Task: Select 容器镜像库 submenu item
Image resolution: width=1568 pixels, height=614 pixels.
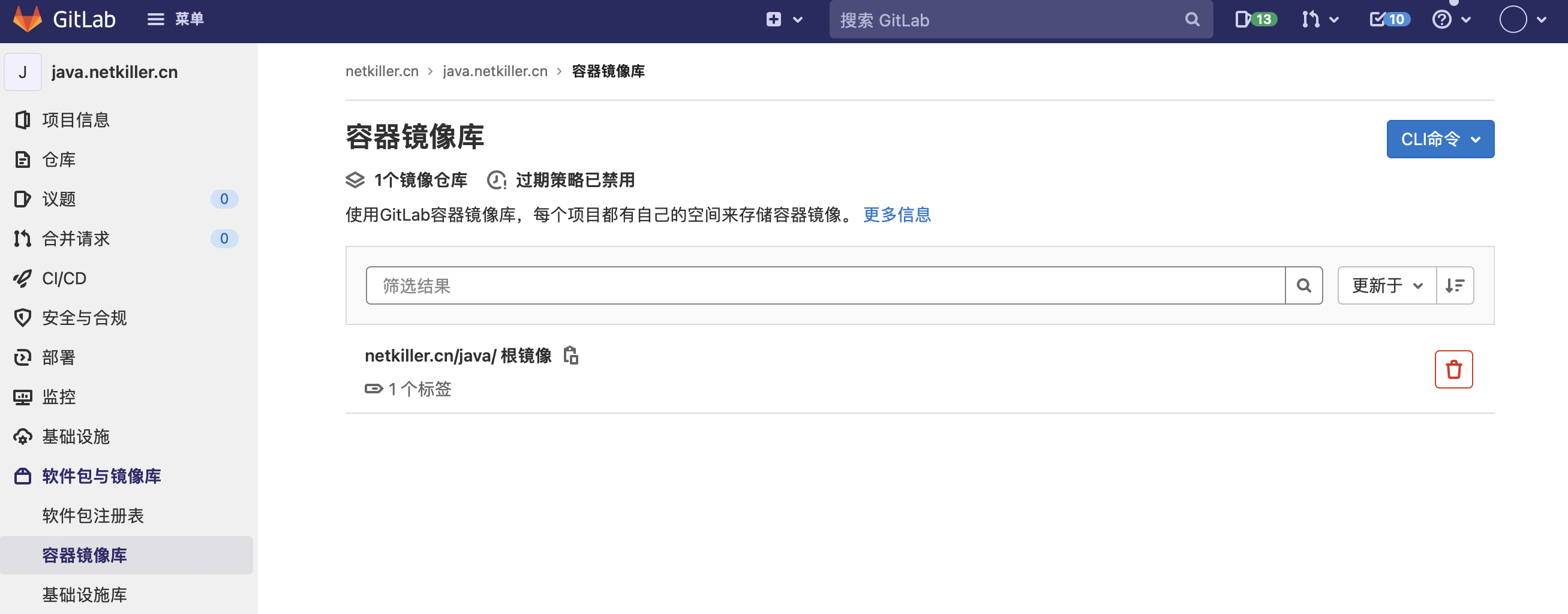Action: click(x=126, y=555)
